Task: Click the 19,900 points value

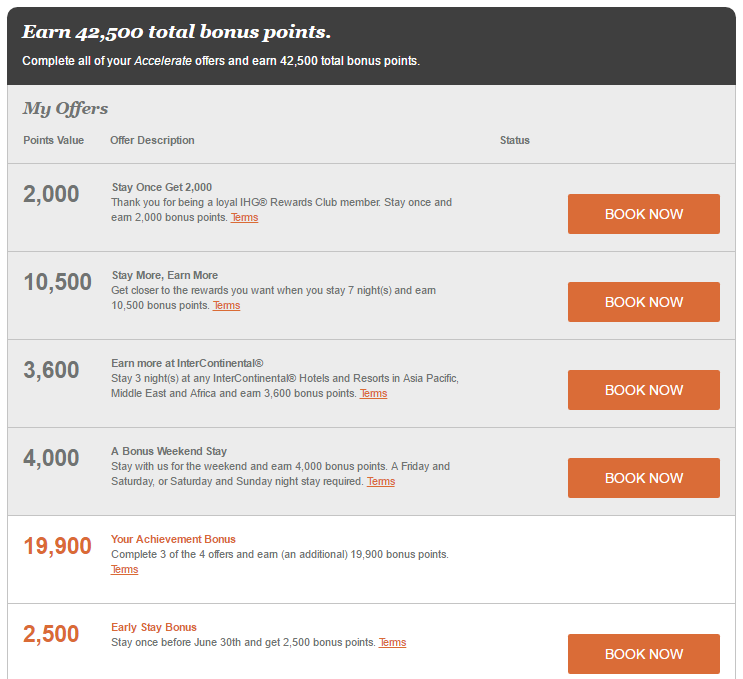Action: click(57, 546)
